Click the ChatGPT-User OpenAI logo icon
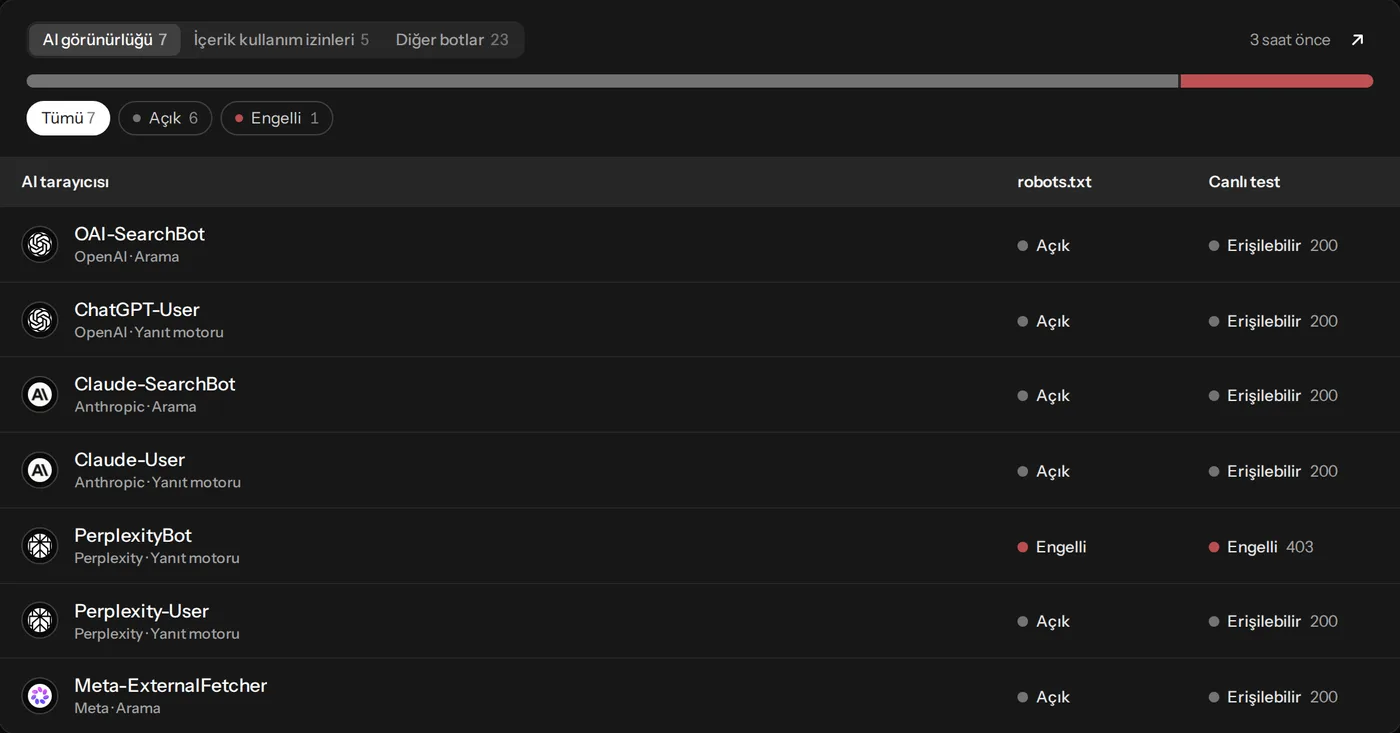The height and width of the screenshot is (733, 1400). coord(40,320)
